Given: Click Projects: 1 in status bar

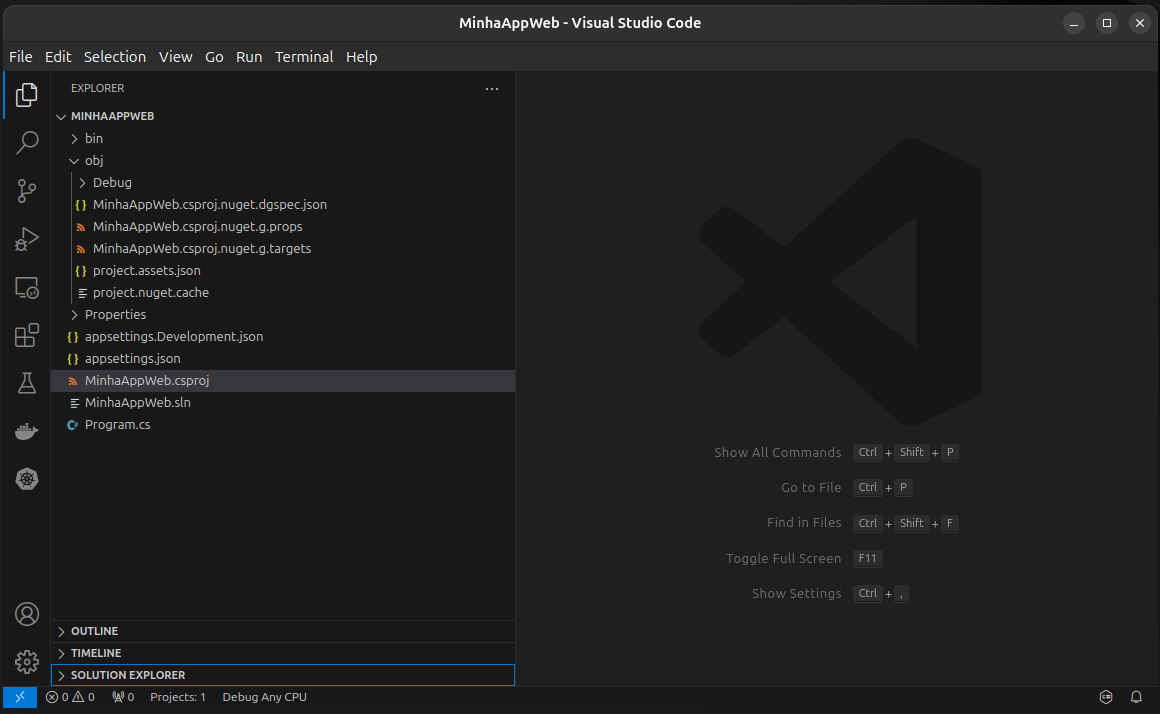Looking at the screenshot, I should pyautogui.click(x=178, y=697).
